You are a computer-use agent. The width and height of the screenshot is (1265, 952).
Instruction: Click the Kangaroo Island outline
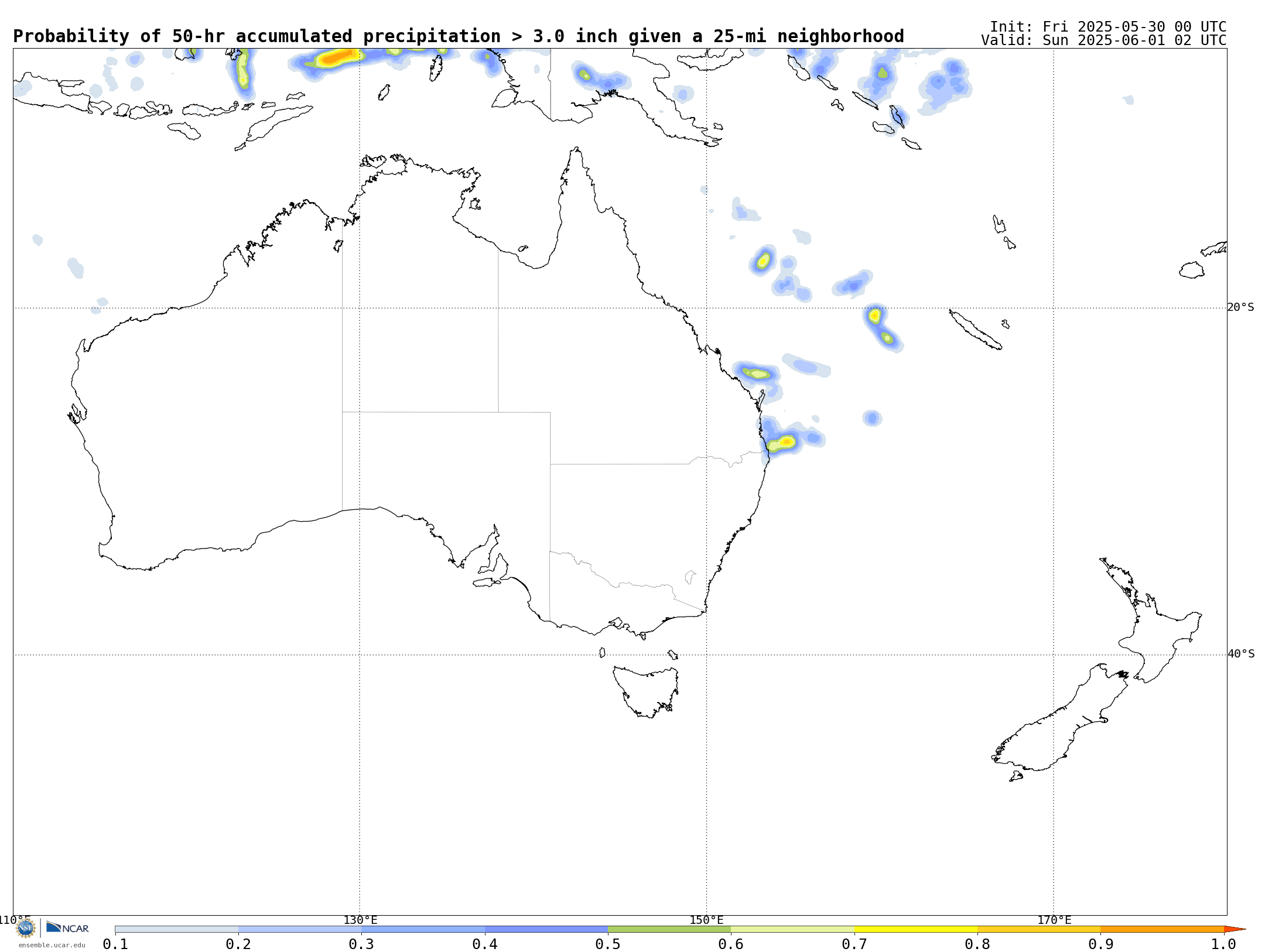487,583
